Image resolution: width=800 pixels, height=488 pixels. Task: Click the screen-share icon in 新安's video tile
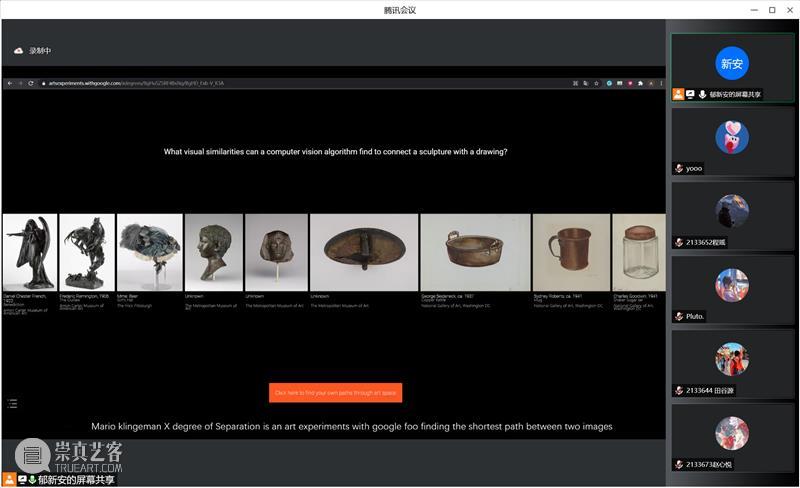point(690,94)
